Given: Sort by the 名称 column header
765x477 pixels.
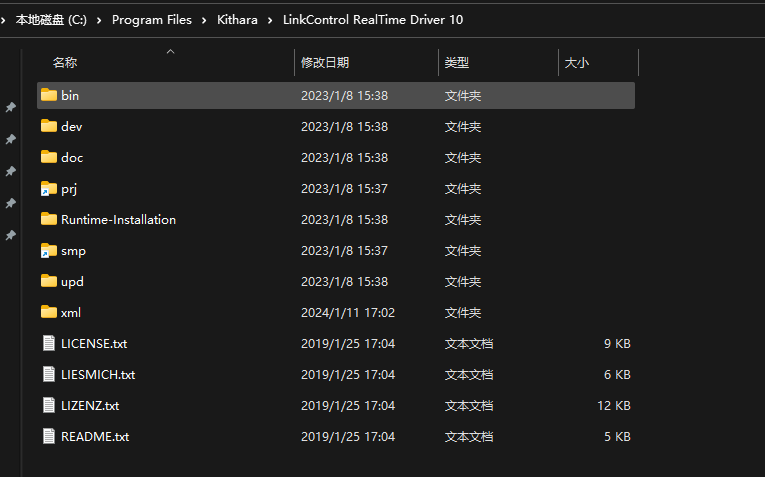Looking at the screenshot, I should tap(65, 62).
